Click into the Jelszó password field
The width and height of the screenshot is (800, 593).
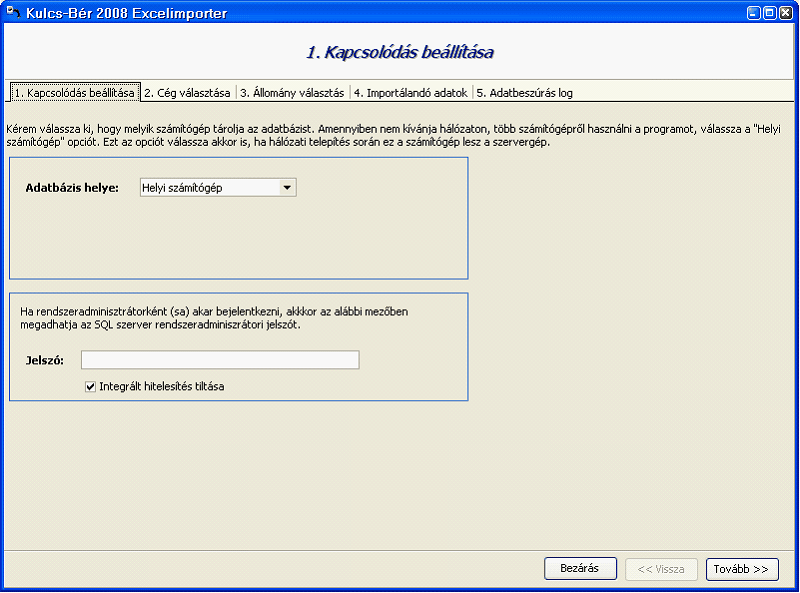click(x=220, y=360)
